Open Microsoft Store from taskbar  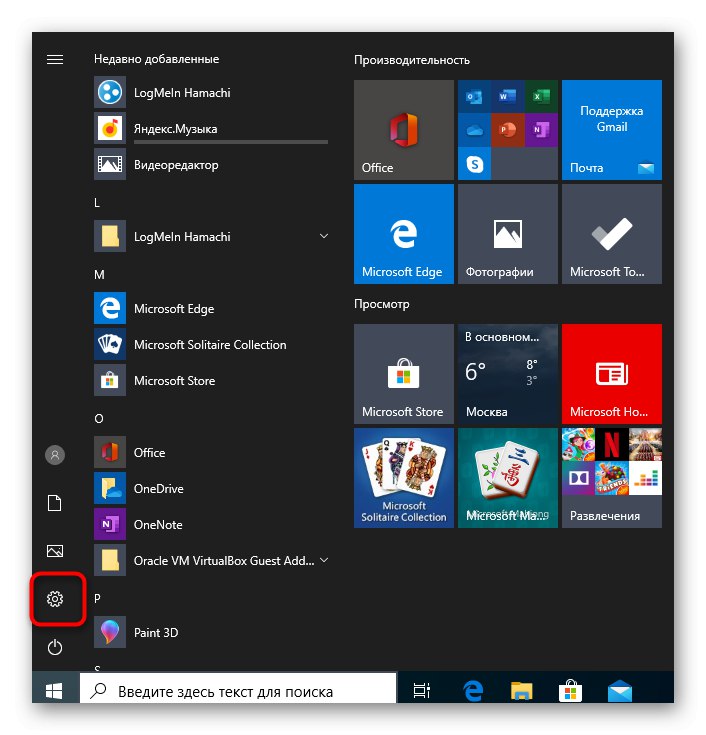[x=570, y=691]
